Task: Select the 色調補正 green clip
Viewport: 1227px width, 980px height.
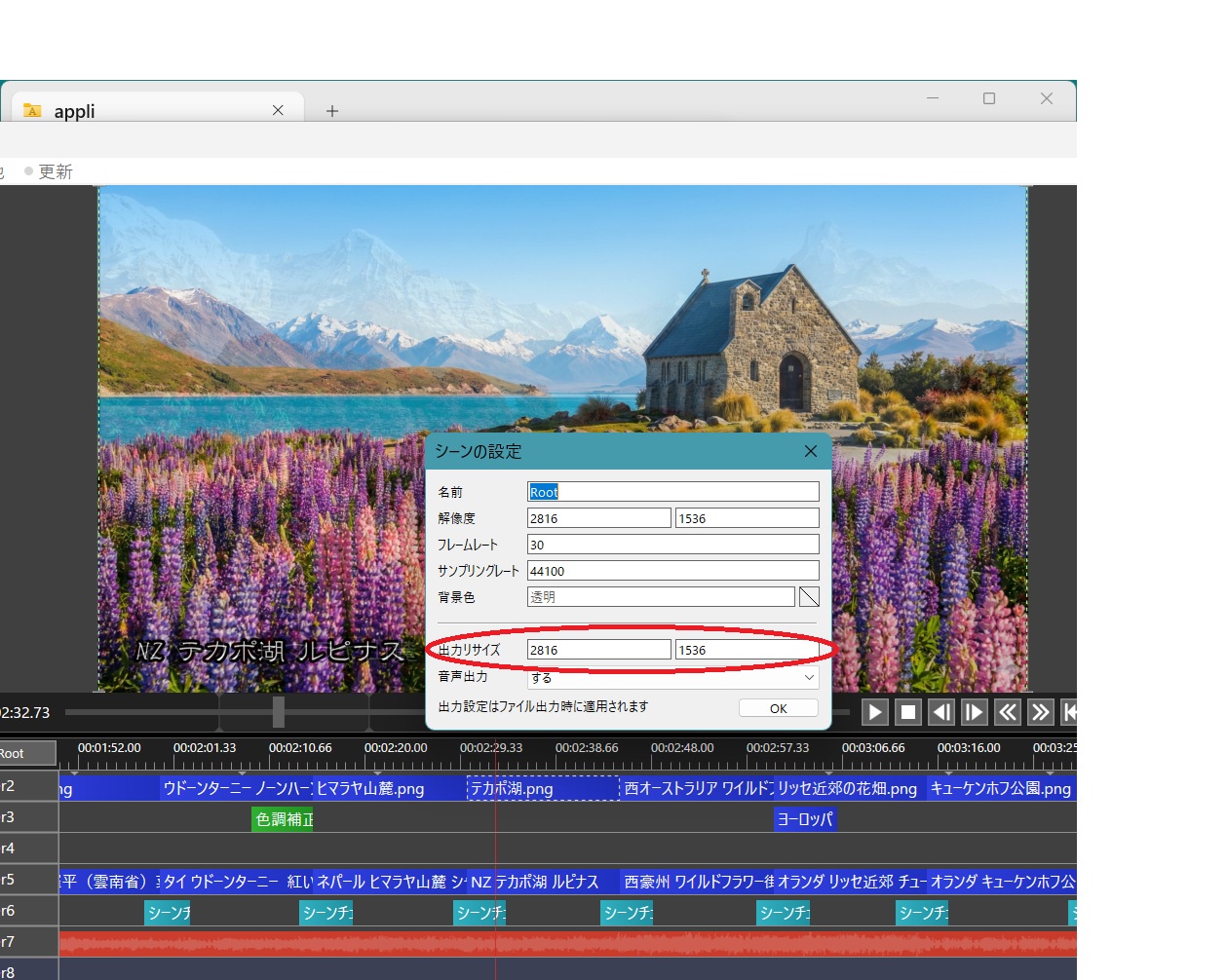Action: 284,819
